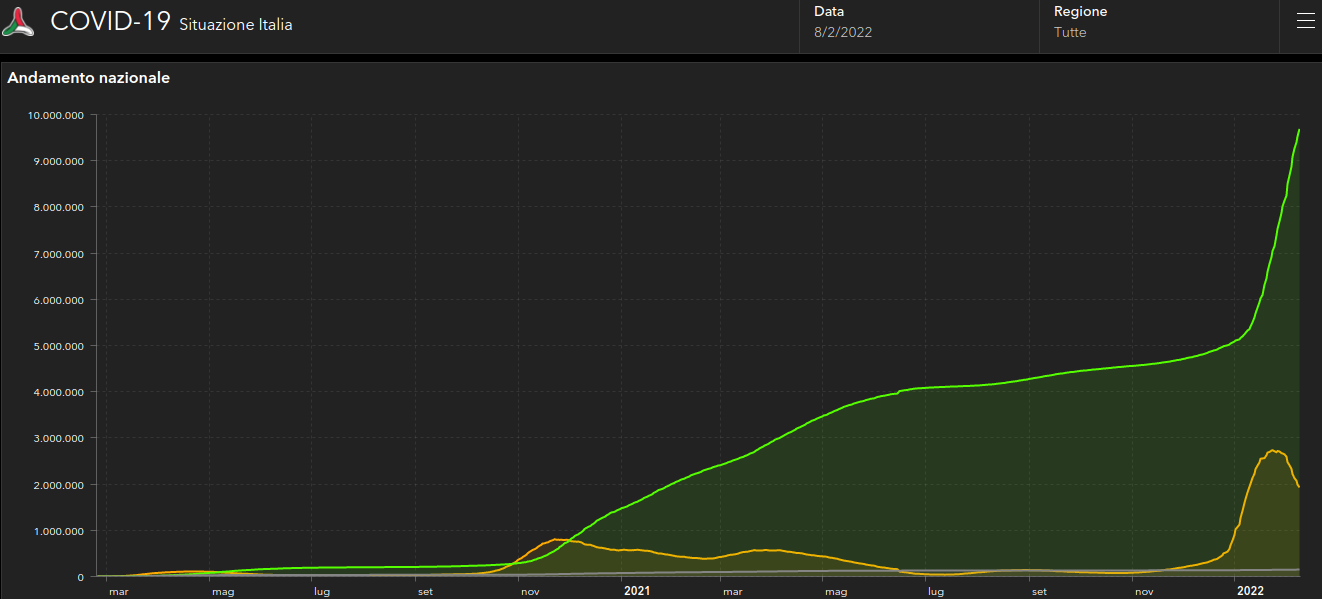Click the 1.000.000 value on the y-axis
The width and height of the screenshot is (1322, 599).
(58, 531)
